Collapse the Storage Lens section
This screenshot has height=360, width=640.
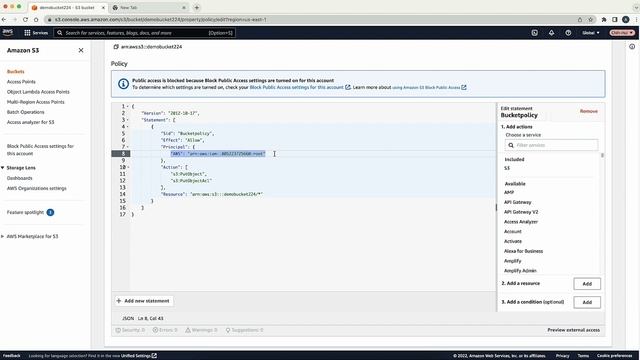tap(2, 168)
